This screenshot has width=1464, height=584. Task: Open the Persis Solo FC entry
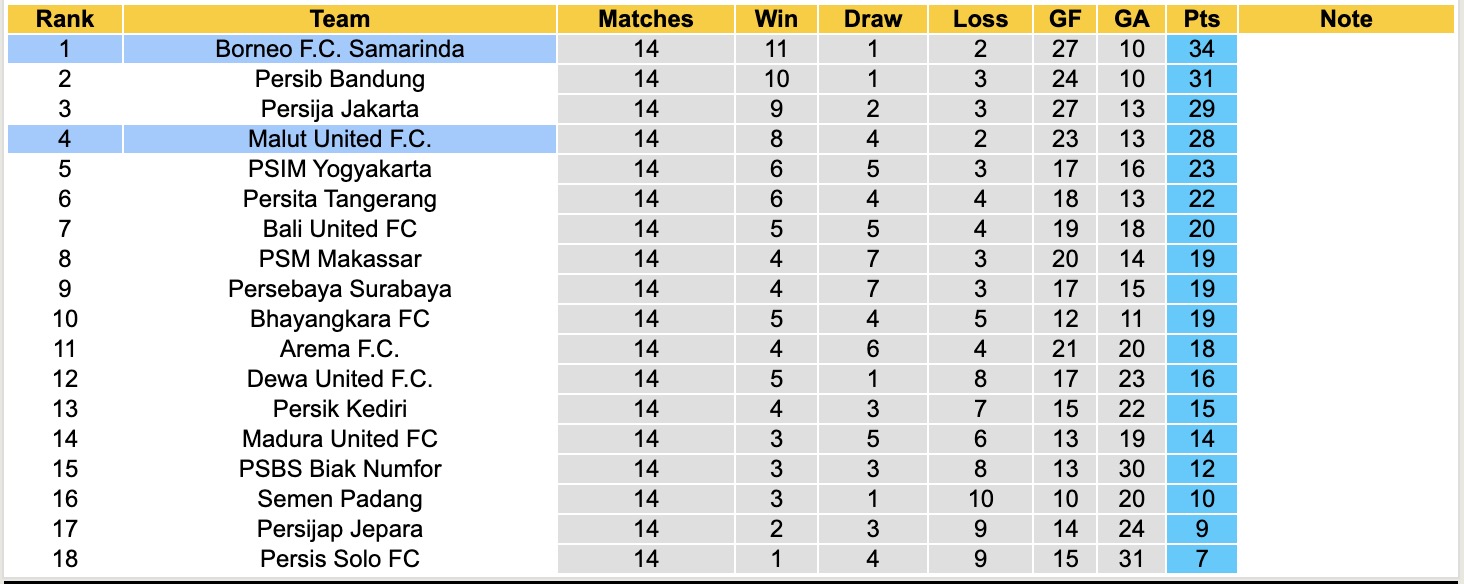click(x=340, y=559)
